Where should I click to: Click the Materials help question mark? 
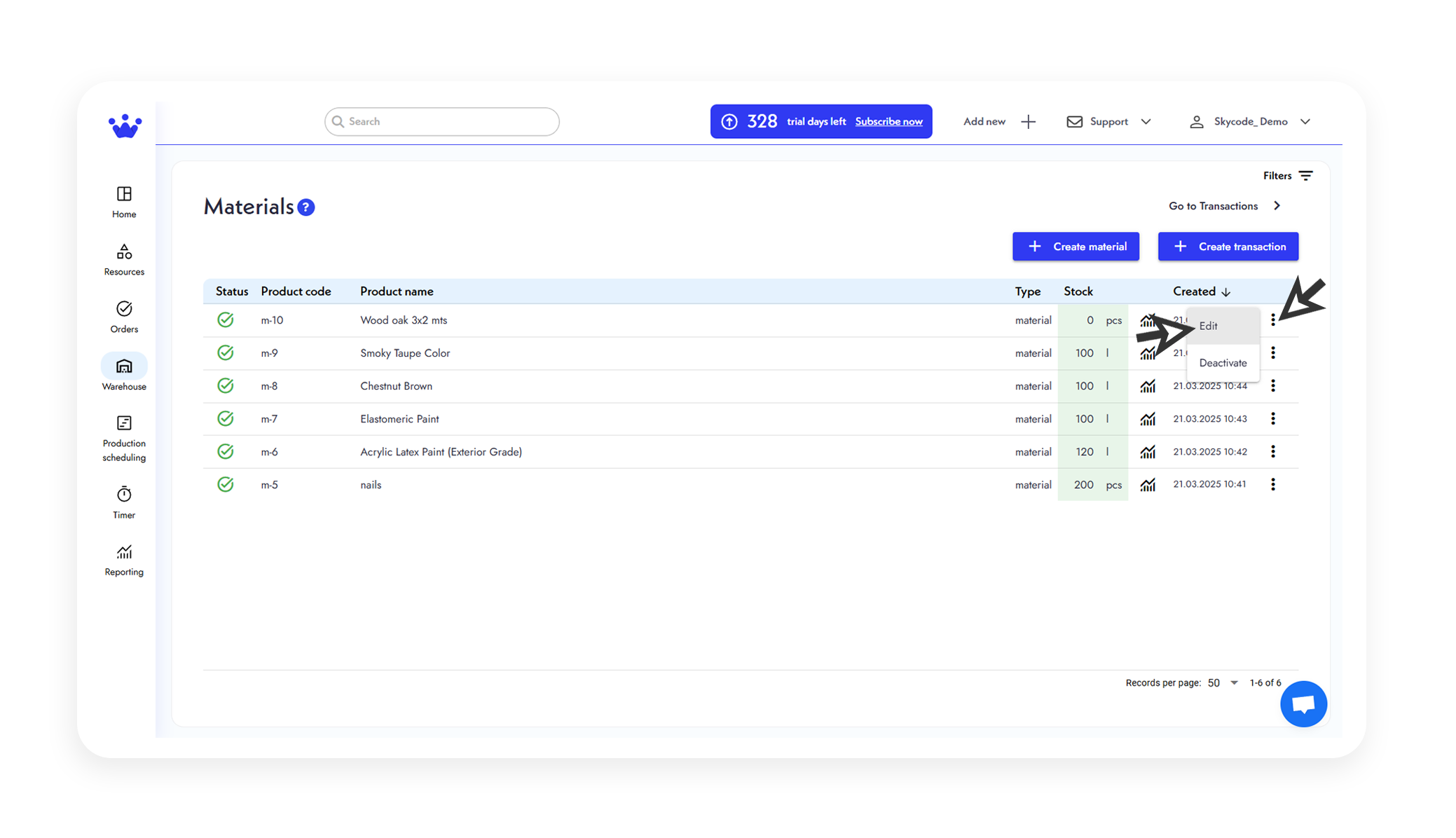tap(305, 207)
